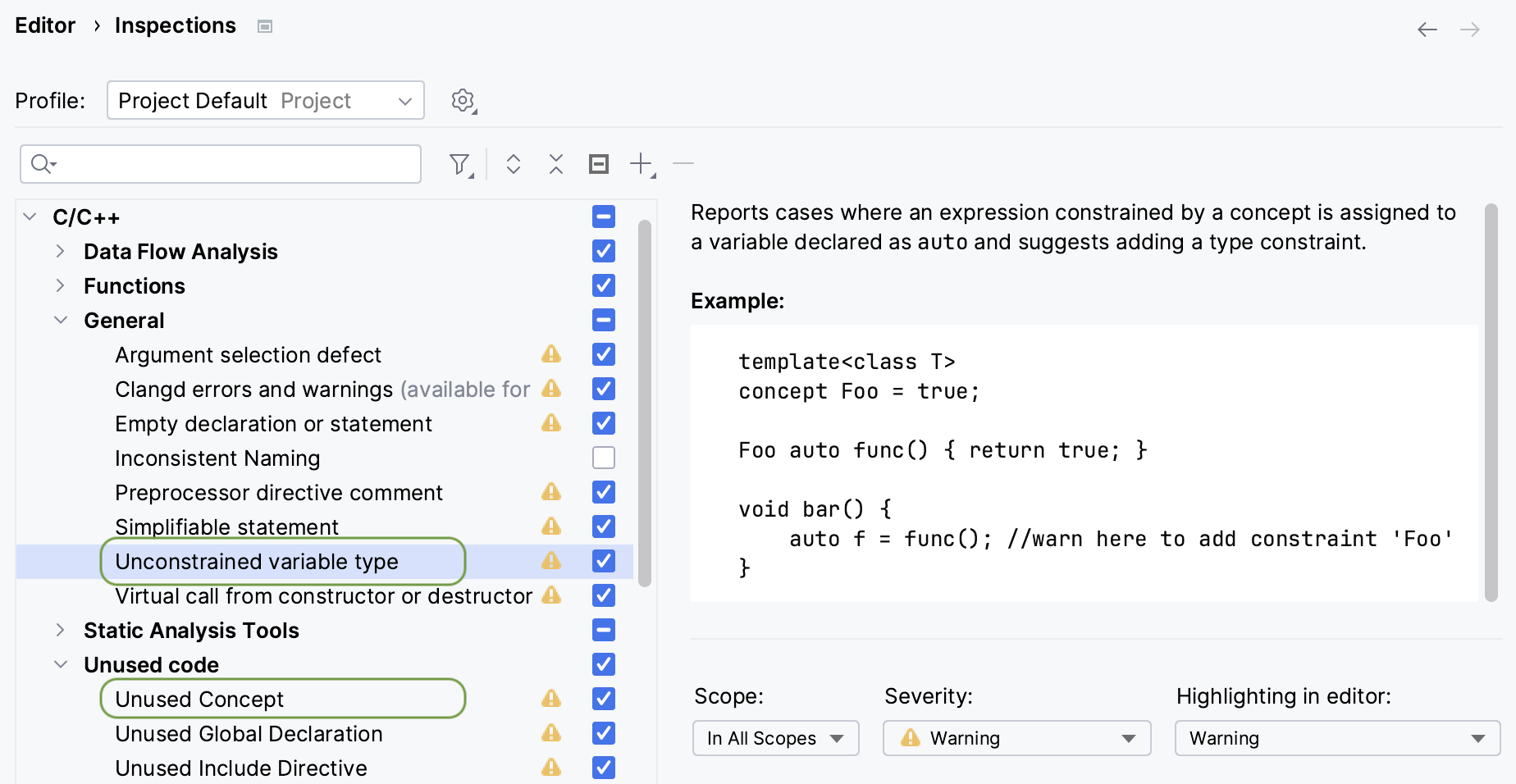Image resolution: width=1516 pixels, height=784 pixels.
Task: Select the Simplifiable statement inspection
Action: (226, 526)
